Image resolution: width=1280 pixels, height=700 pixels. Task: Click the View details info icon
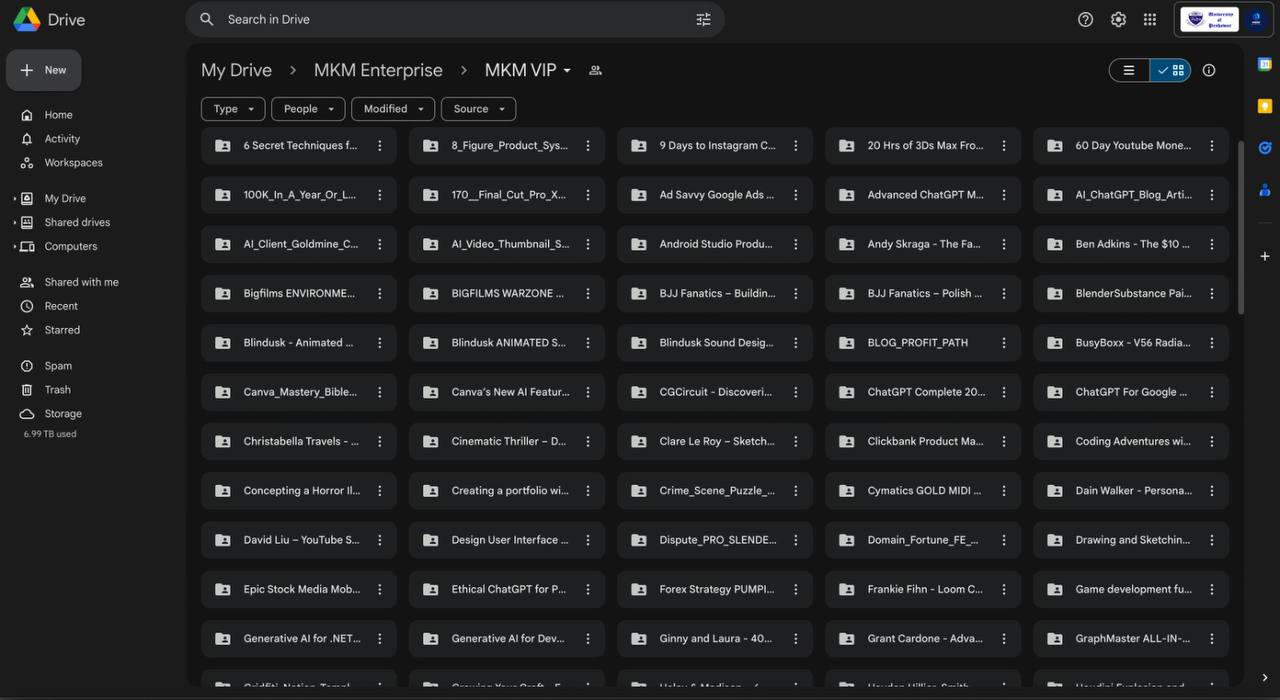(1209, 70)
